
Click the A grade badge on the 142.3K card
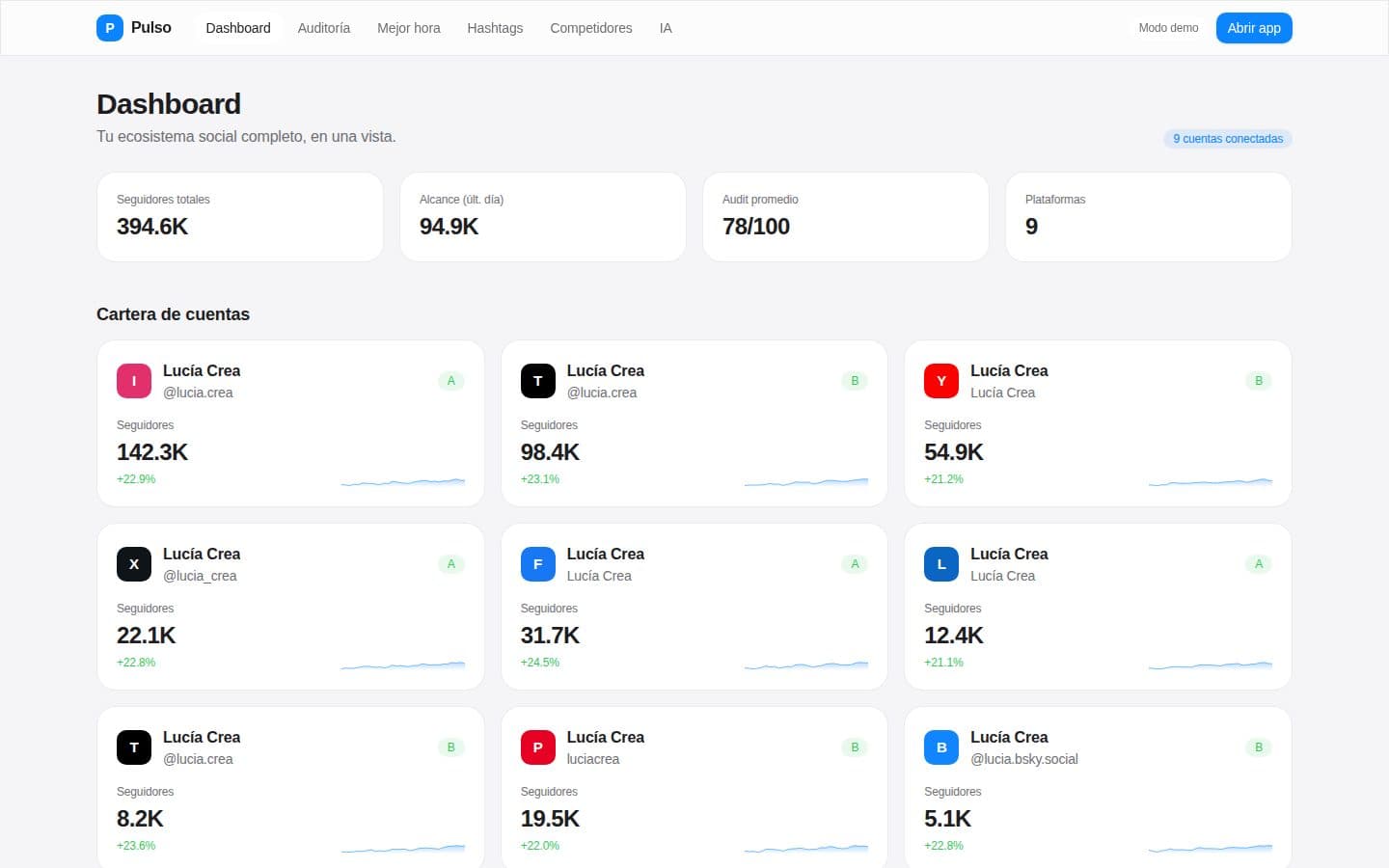coord(451,381)
